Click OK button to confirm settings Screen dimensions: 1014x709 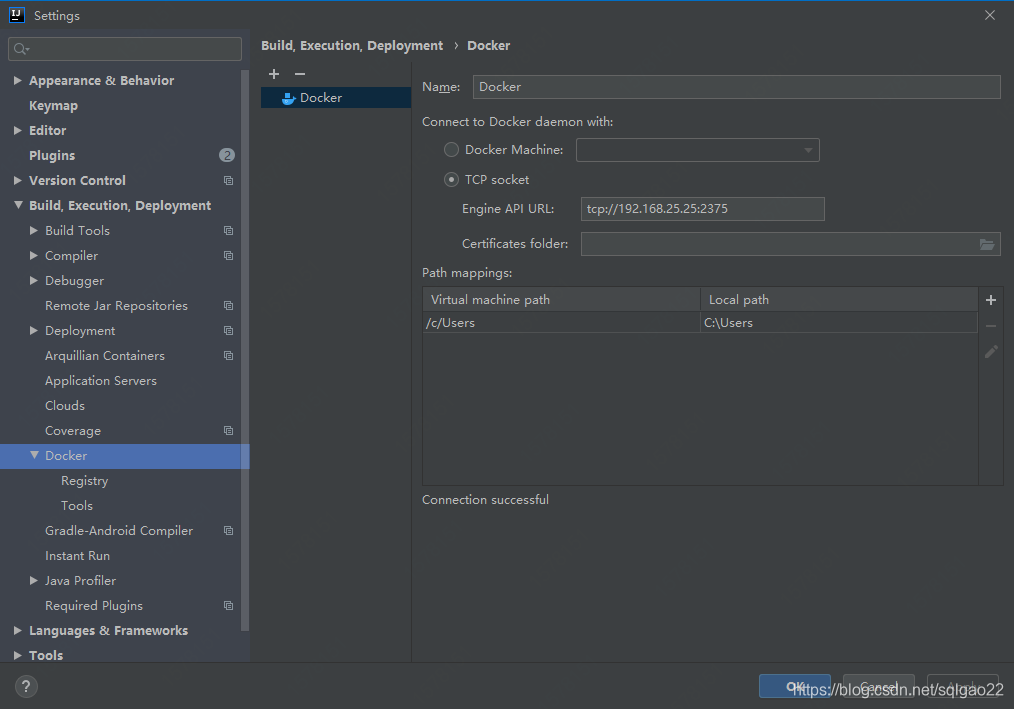pyautogui.click(x=795, y=686)
